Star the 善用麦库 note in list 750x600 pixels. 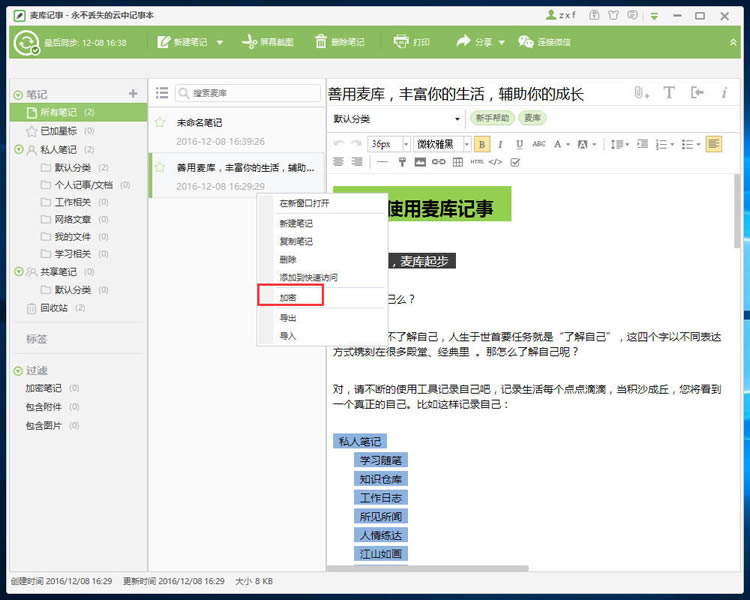(x=160, y=167)
